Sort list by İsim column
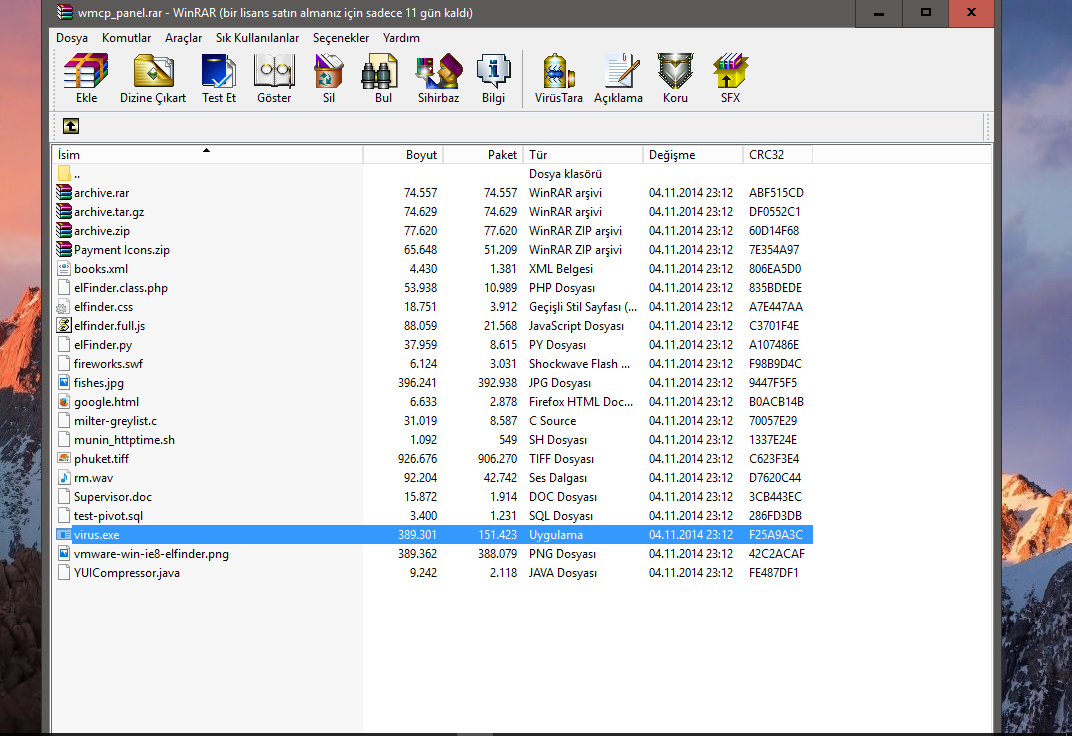1072x736 pixels. tap(208, 154)
